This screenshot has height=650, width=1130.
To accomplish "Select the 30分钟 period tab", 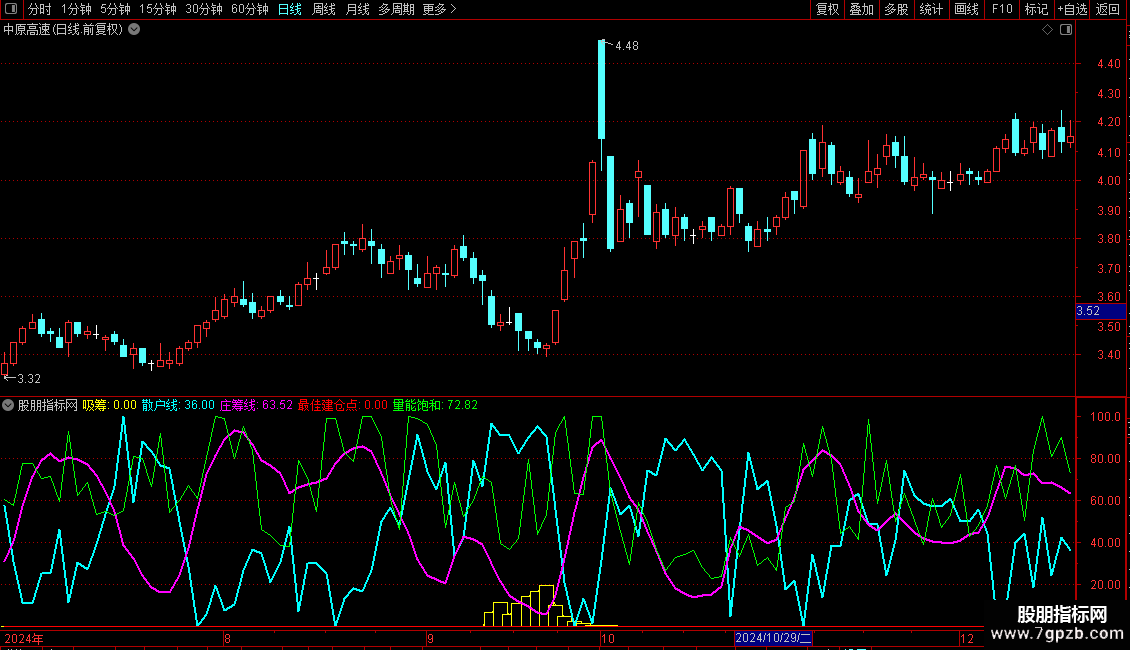I will pyautogui.click(x=203, y=9).
